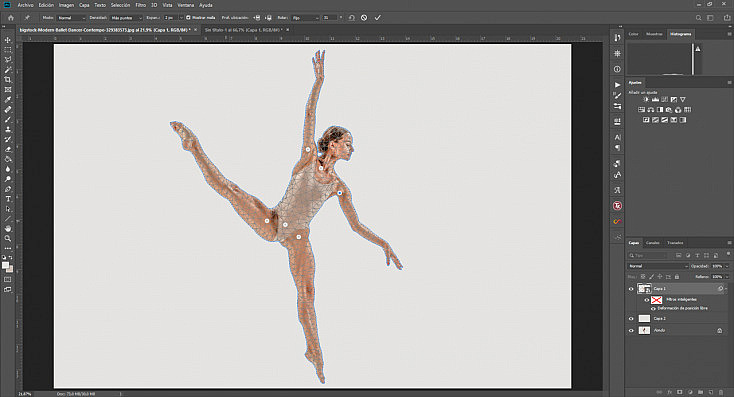Select the Brush tool
Screen dimensions: 734x397
pos(8,119)
